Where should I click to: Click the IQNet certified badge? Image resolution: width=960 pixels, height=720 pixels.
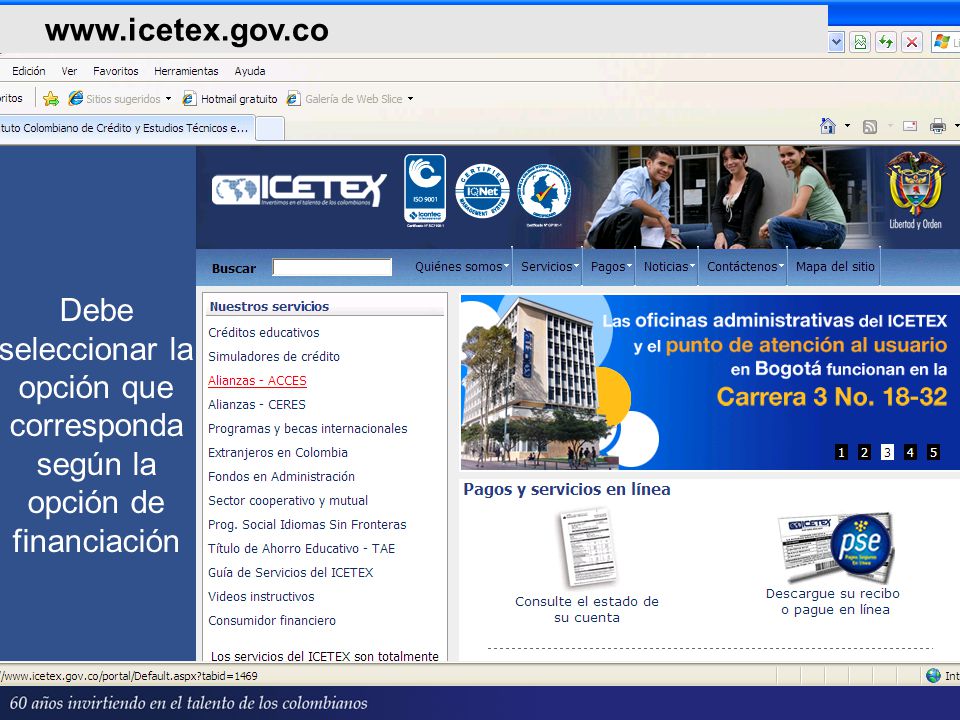pos(482,191)
